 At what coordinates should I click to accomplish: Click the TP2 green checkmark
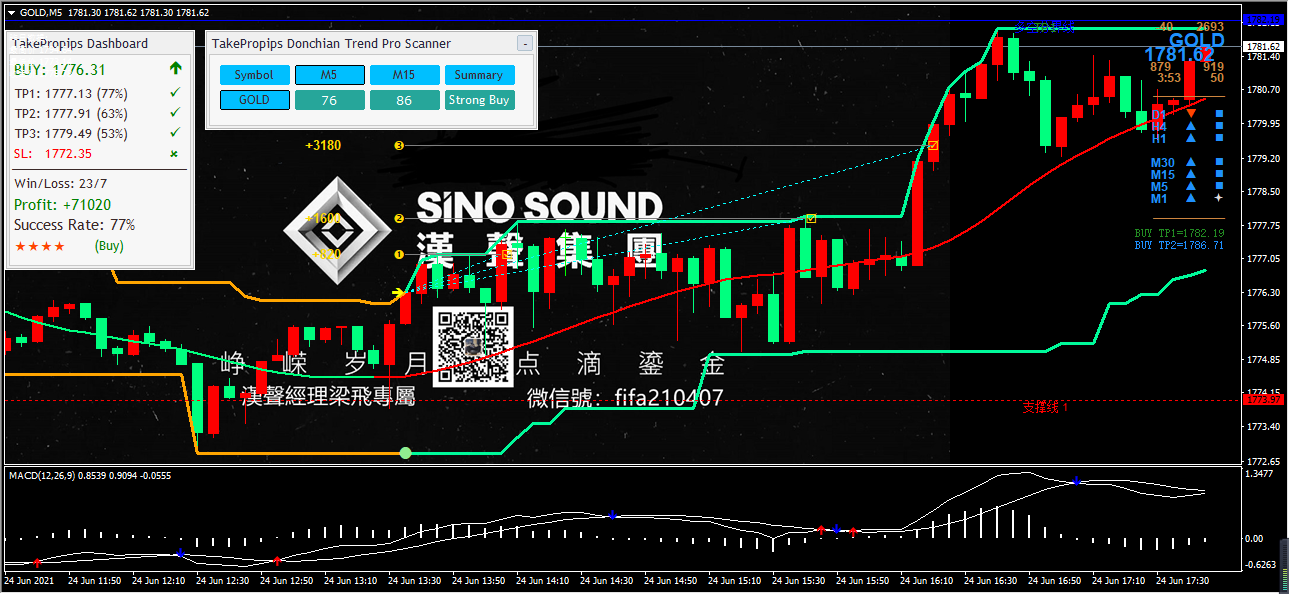pyautogui.click(x=175, y=113)
